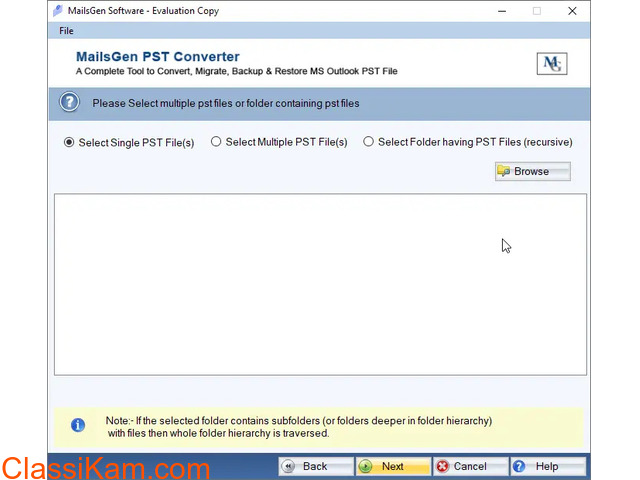Click the MG logo icon

pyautogui.click(x=552, y=64)
